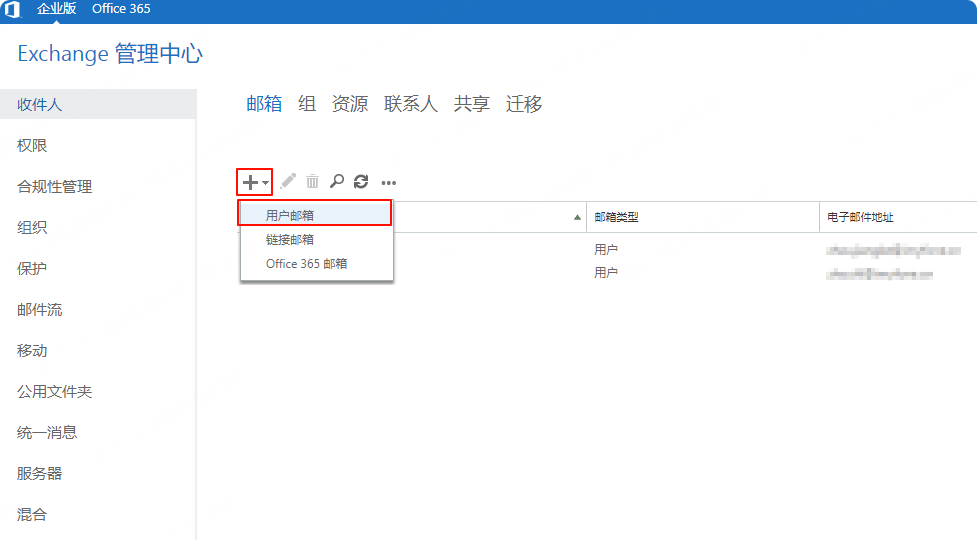The height and width of the screenshot is (540, 977).
Task: Click the sort arrow in the name column header
Action: (577, 217)
